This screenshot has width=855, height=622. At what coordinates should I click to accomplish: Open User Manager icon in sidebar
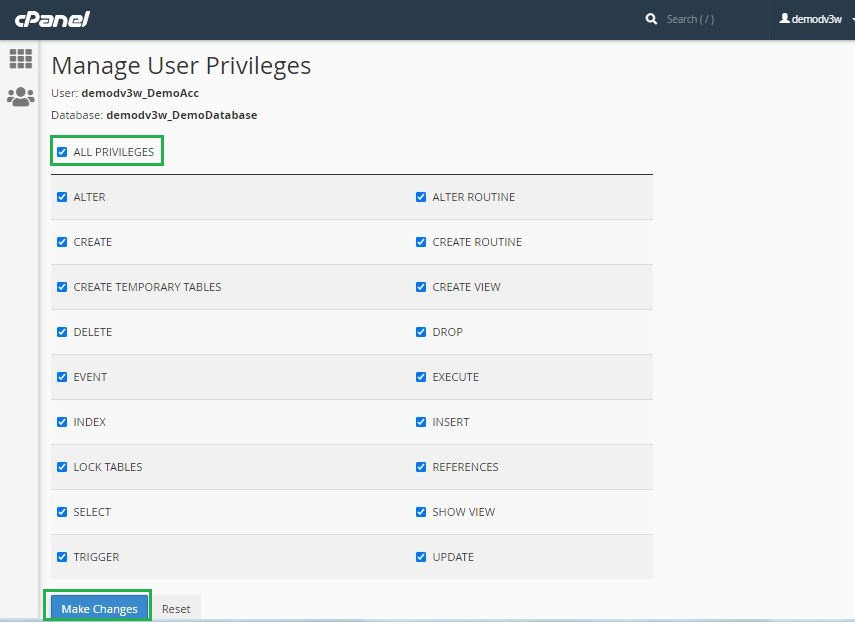coord(21,97)
